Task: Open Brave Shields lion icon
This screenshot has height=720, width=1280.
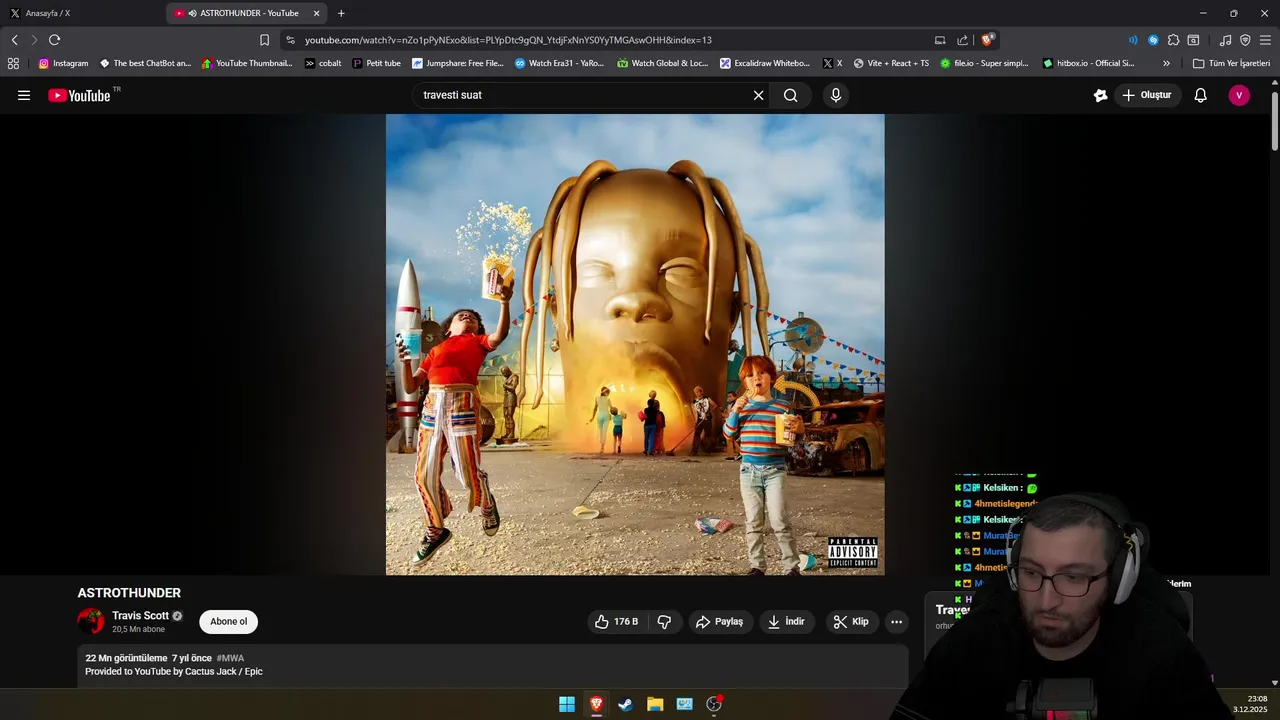Action: pos(988,40)
